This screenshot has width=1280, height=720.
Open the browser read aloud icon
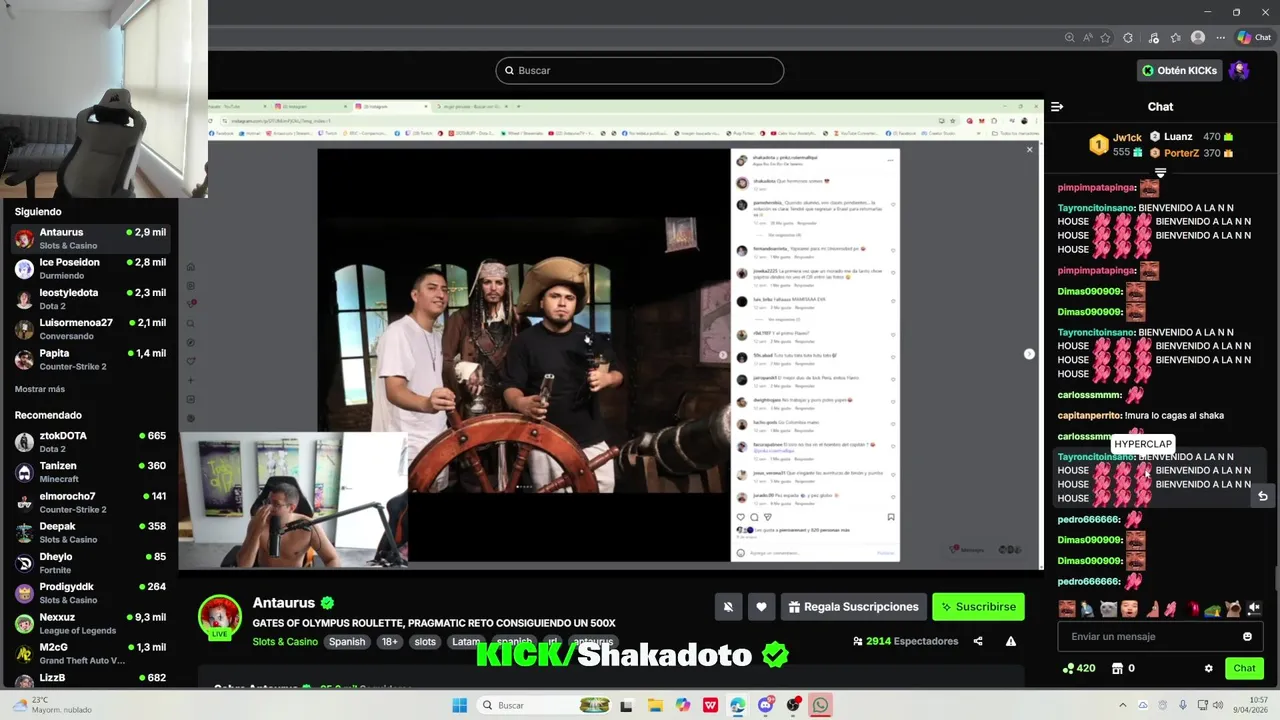(1088, 37)
